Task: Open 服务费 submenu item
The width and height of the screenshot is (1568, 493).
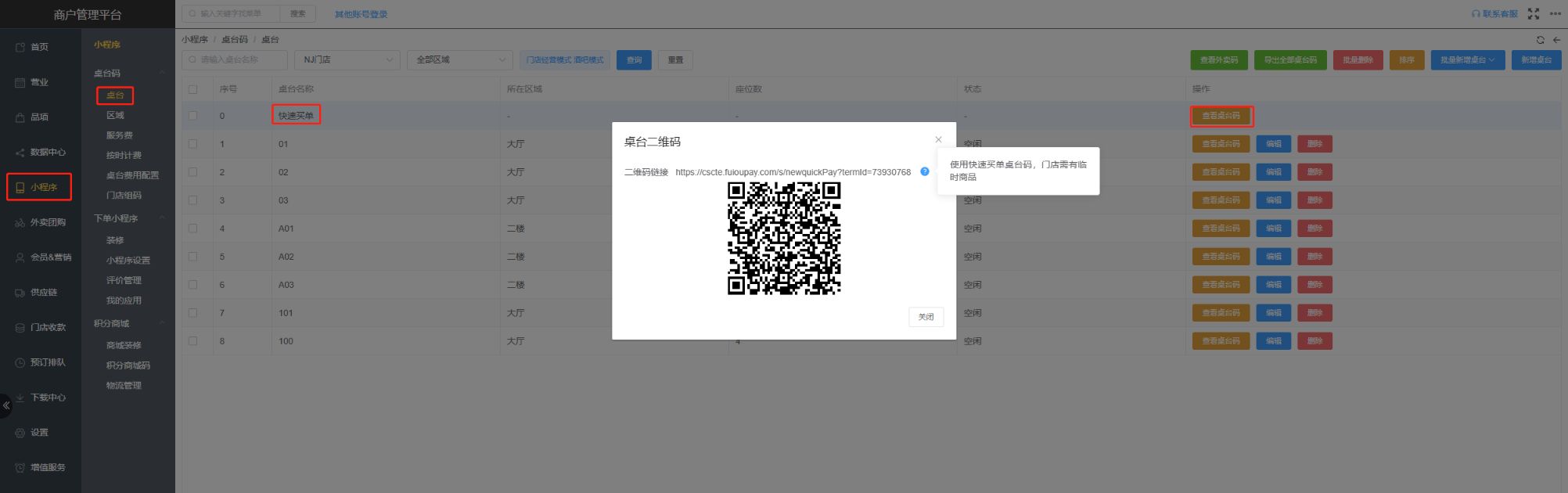Action: 120,135
